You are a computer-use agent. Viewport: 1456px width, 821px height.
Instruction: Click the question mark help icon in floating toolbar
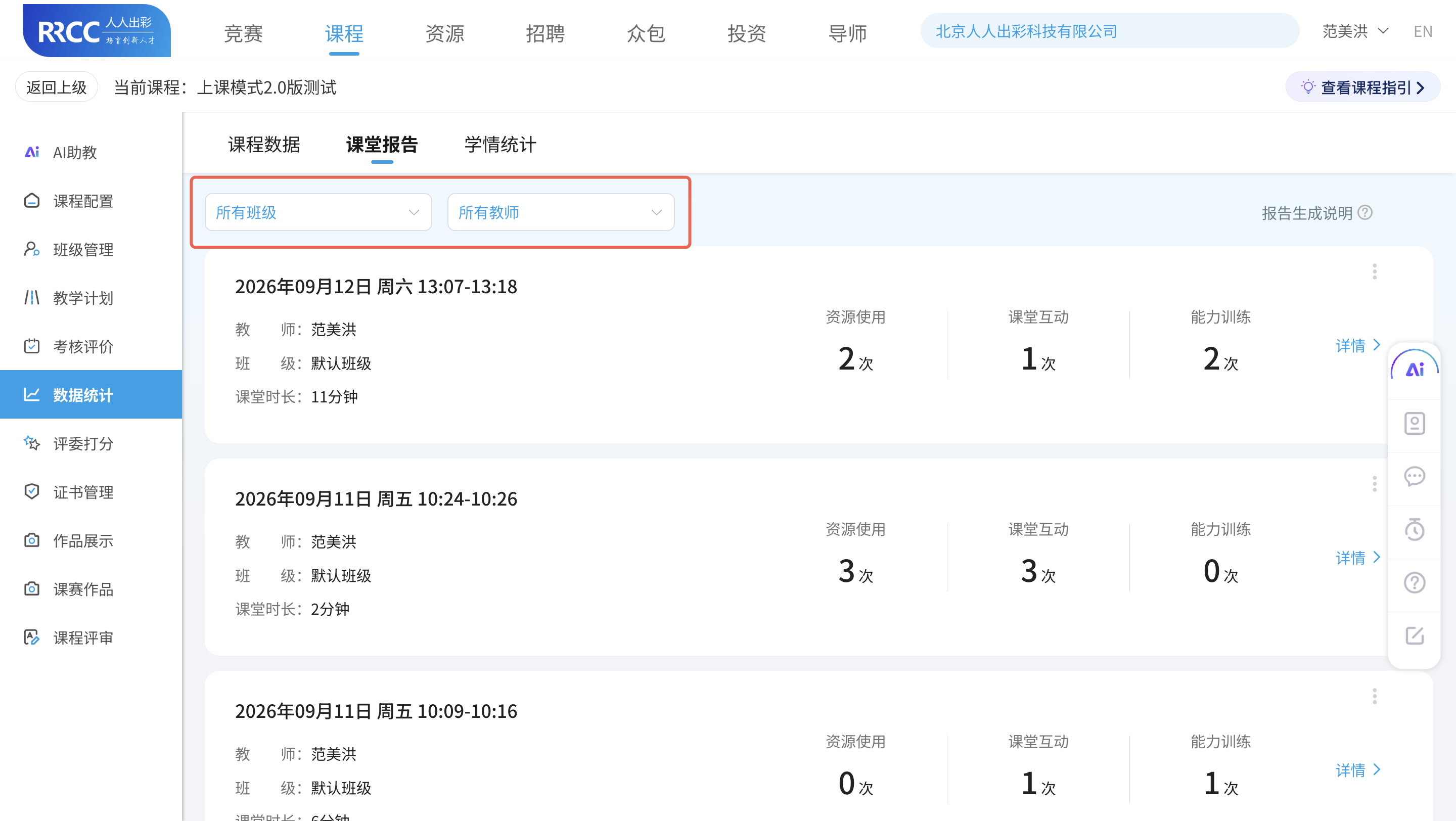pyautogui.click(x=1414, y=582)
